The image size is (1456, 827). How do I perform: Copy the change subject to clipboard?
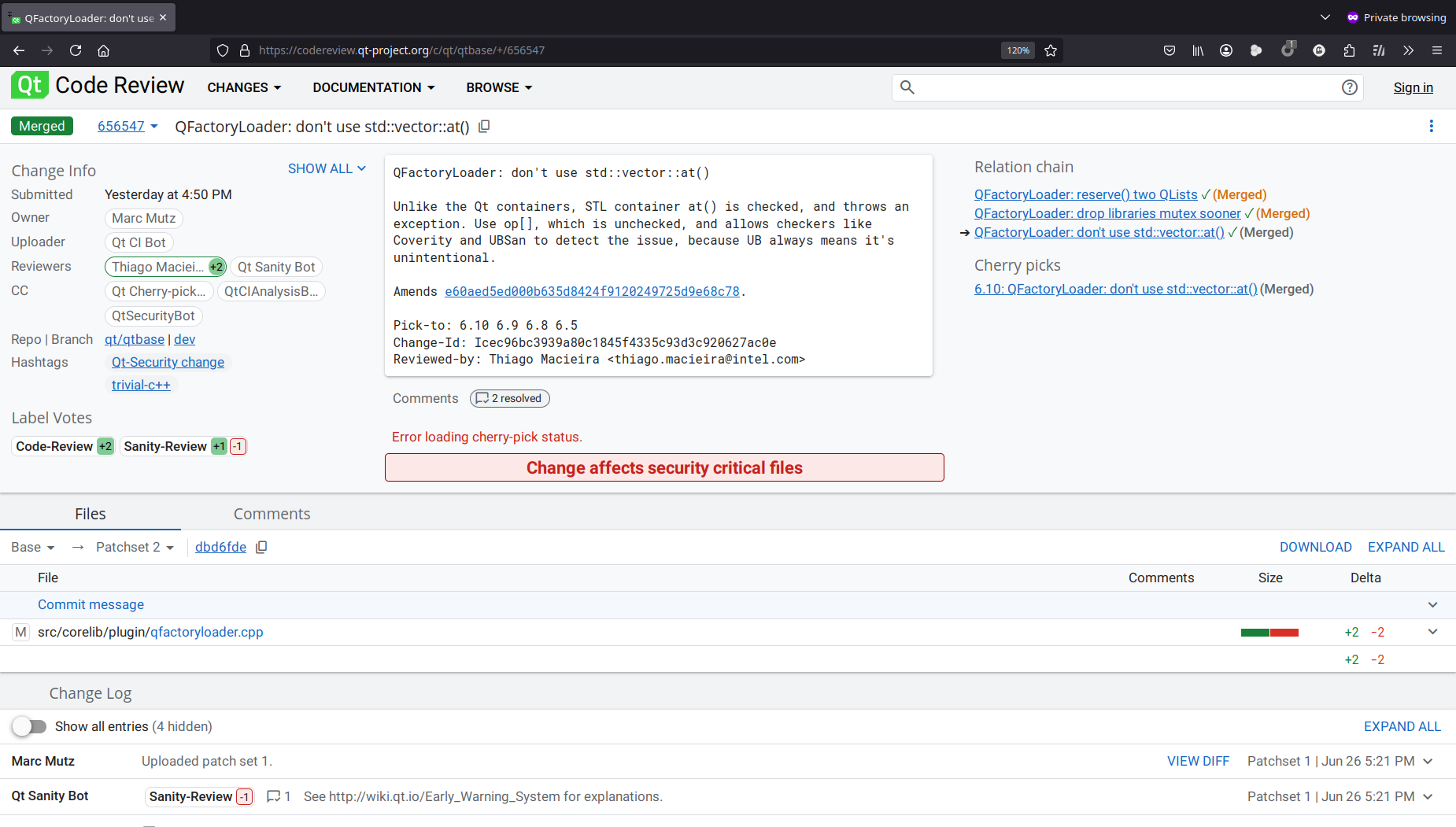click(x=485, y=127)
